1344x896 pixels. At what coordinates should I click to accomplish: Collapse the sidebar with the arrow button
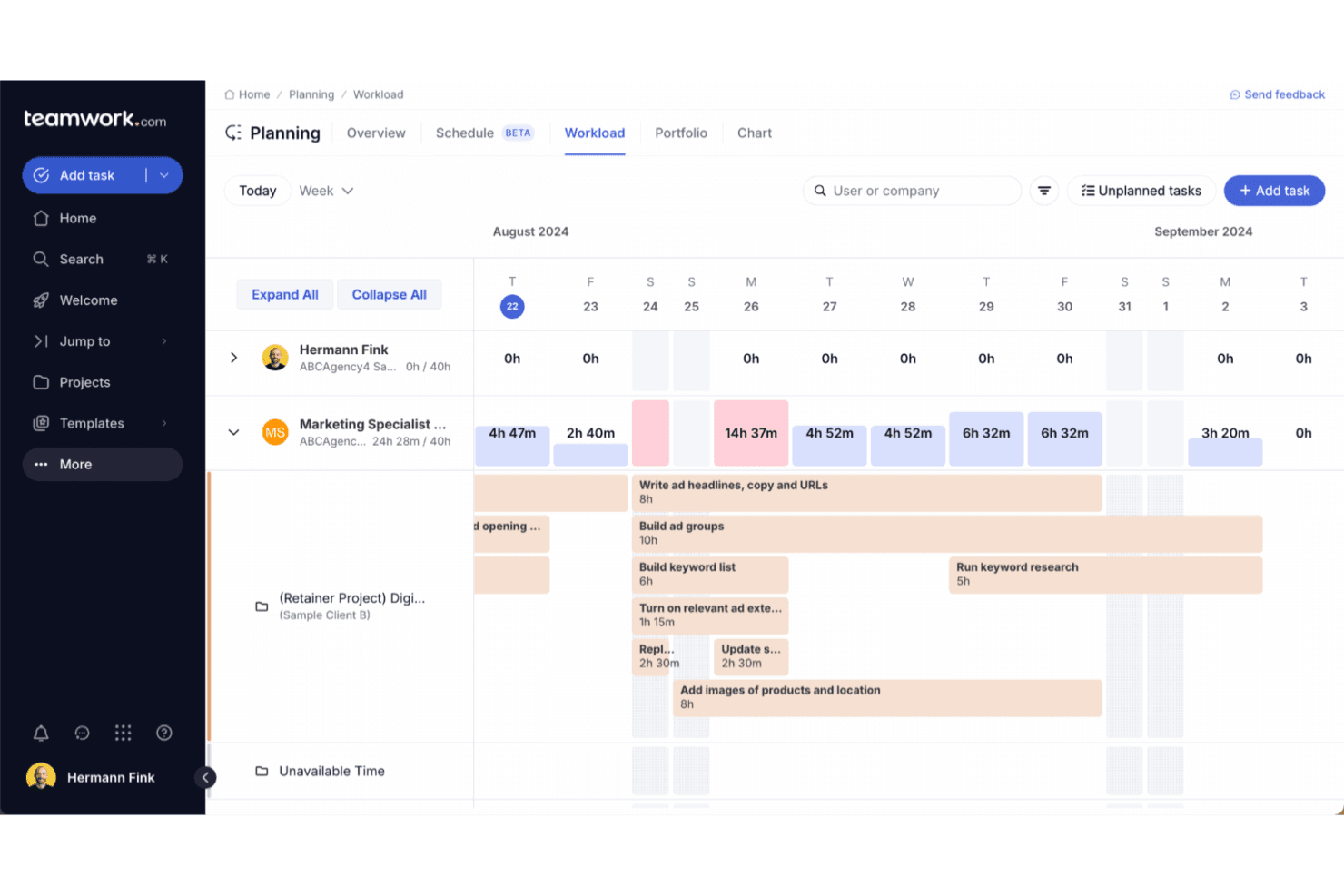[205, 777]
